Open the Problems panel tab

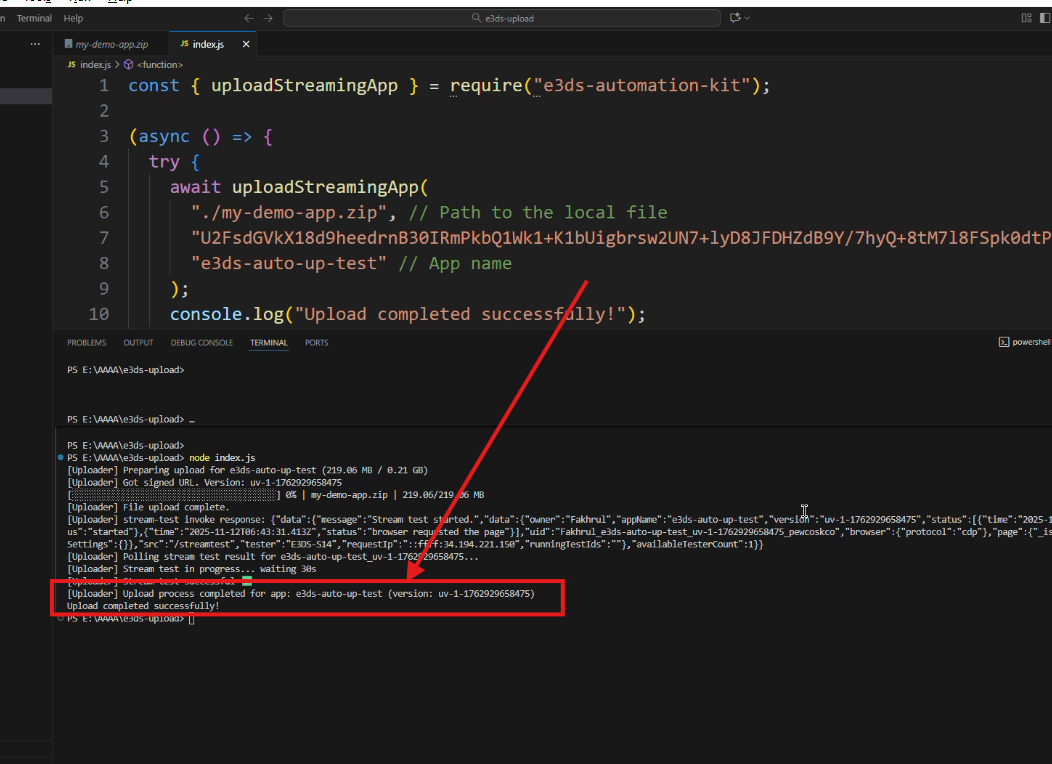(x=87, y=343)
